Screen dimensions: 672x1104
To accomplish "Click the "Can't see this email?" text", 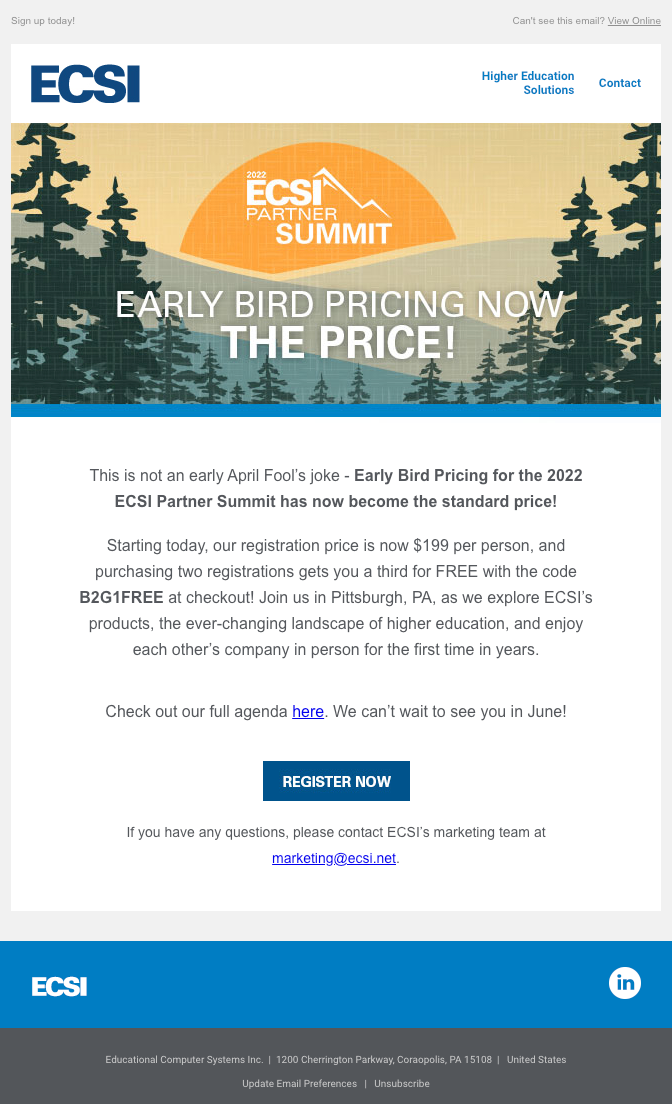I will [558, 21].
